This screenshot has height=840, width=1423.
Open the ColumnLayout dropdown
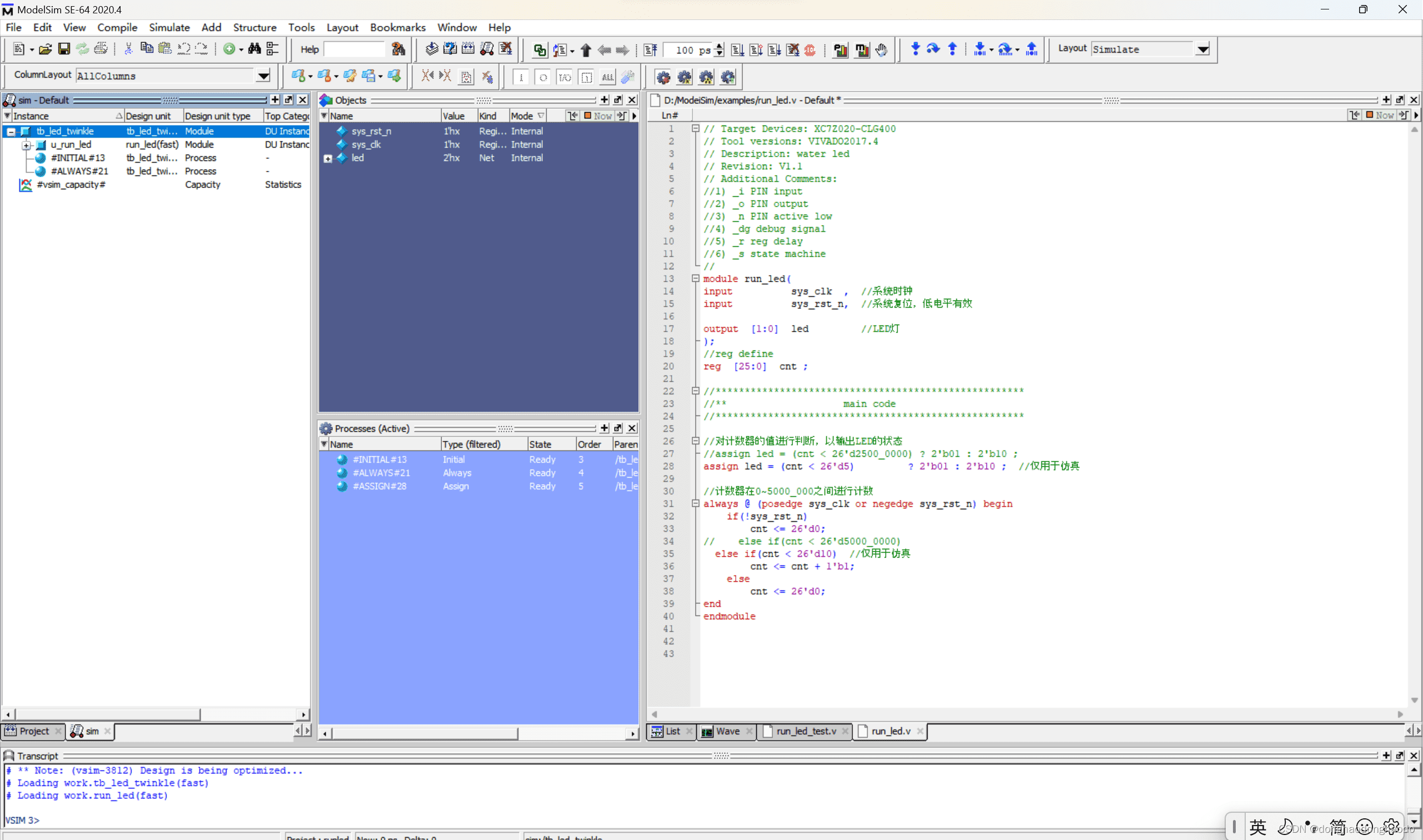[x=263, y=76]
